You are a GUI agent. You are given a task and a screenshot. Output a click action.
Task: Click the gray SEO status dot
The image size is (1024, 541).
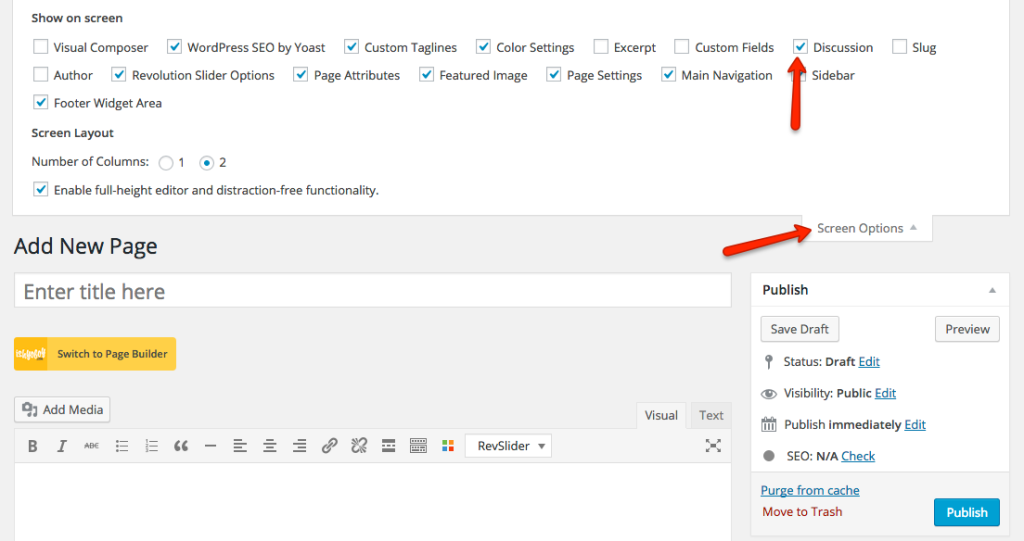769,456
